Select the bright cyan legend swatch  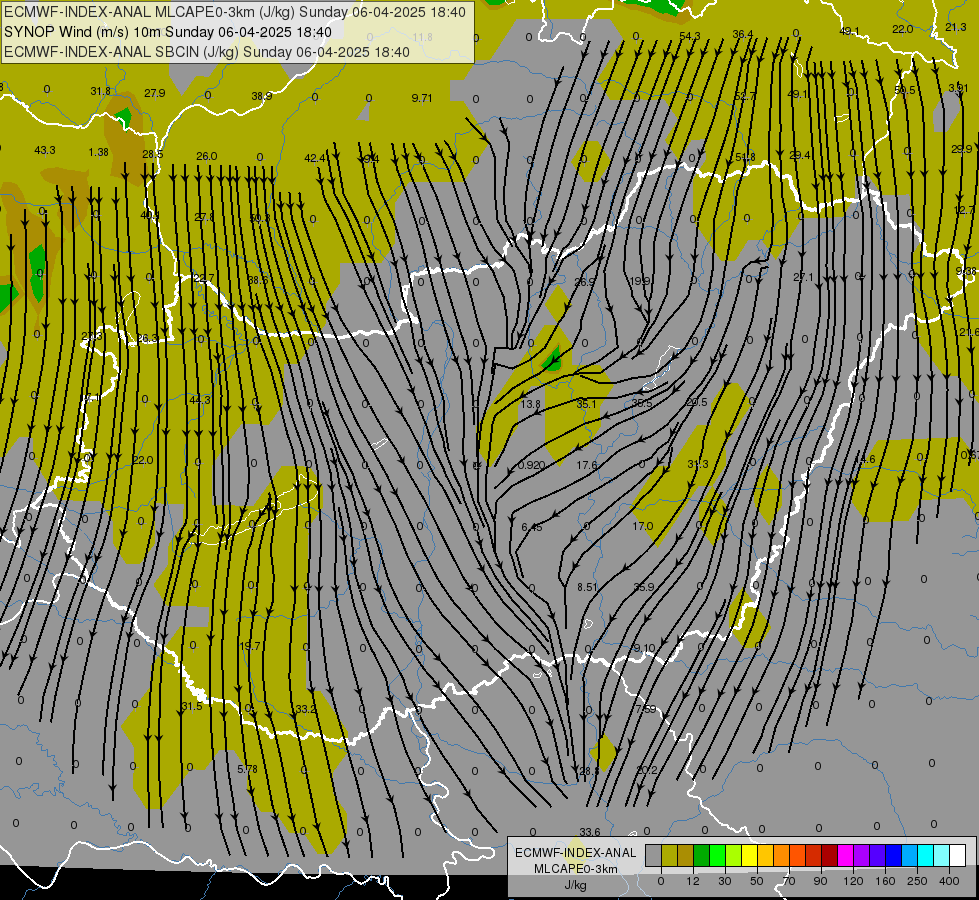[x=926, y=855]
